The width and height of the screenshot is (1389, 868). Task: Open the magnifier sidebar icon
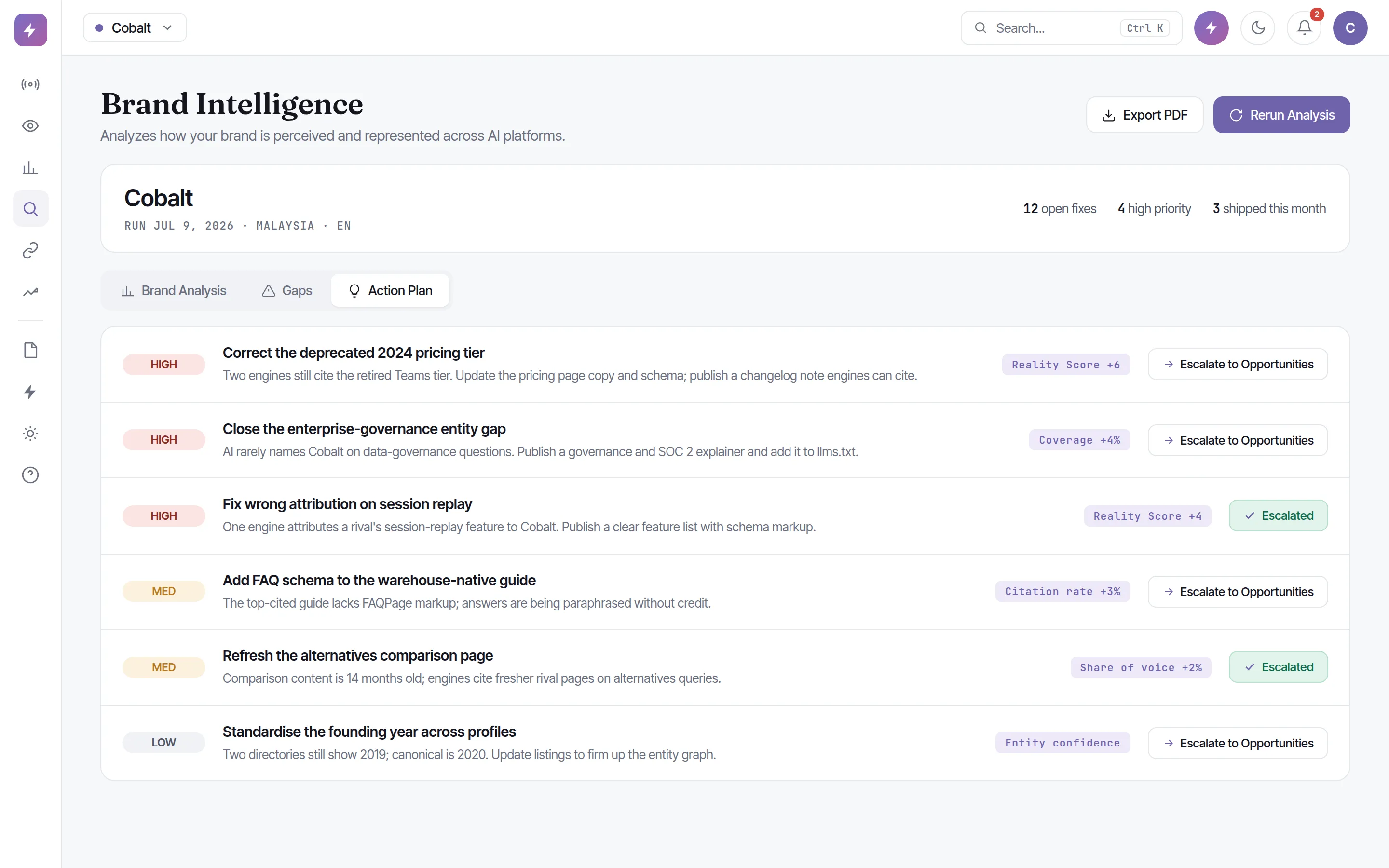coord(30,209)
